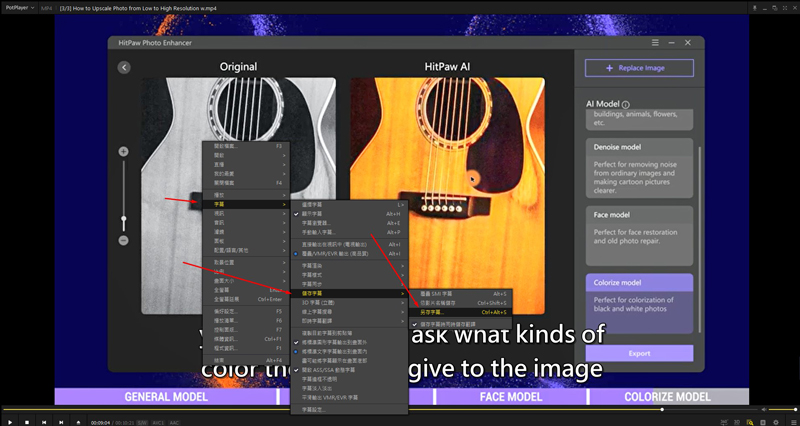
Task: Open manual subtitle input entry Alt+P
Action: tap(349, 232)
